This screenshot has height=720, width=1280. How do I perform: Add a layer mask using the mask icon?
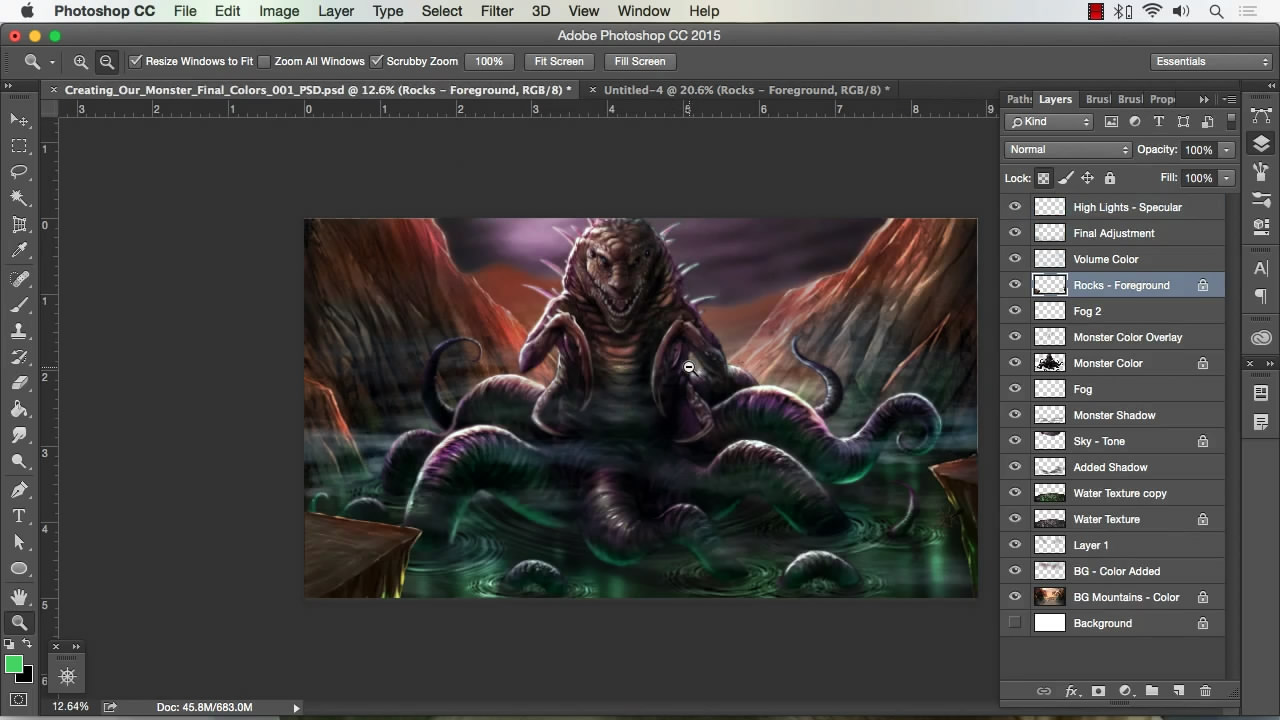1098,691
